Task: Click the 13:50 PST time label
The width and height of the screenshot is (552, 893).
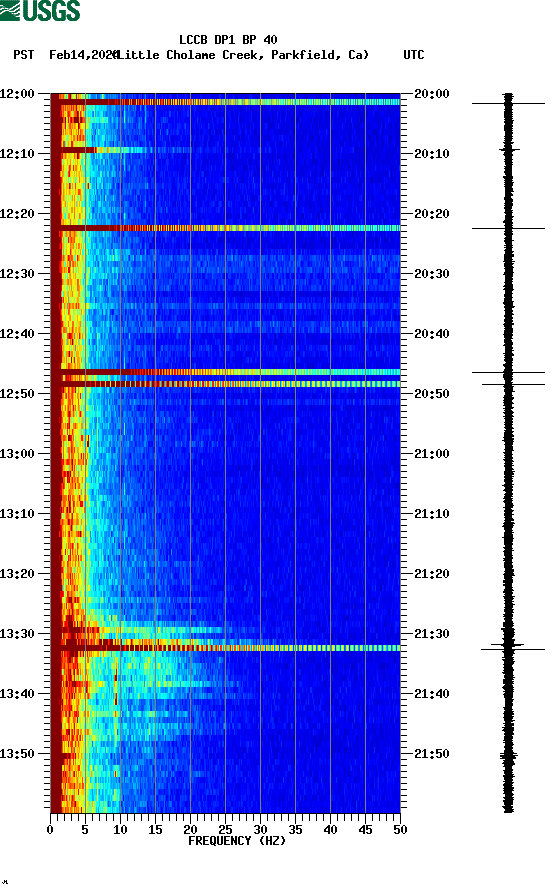Action: (x=17, y=753)
